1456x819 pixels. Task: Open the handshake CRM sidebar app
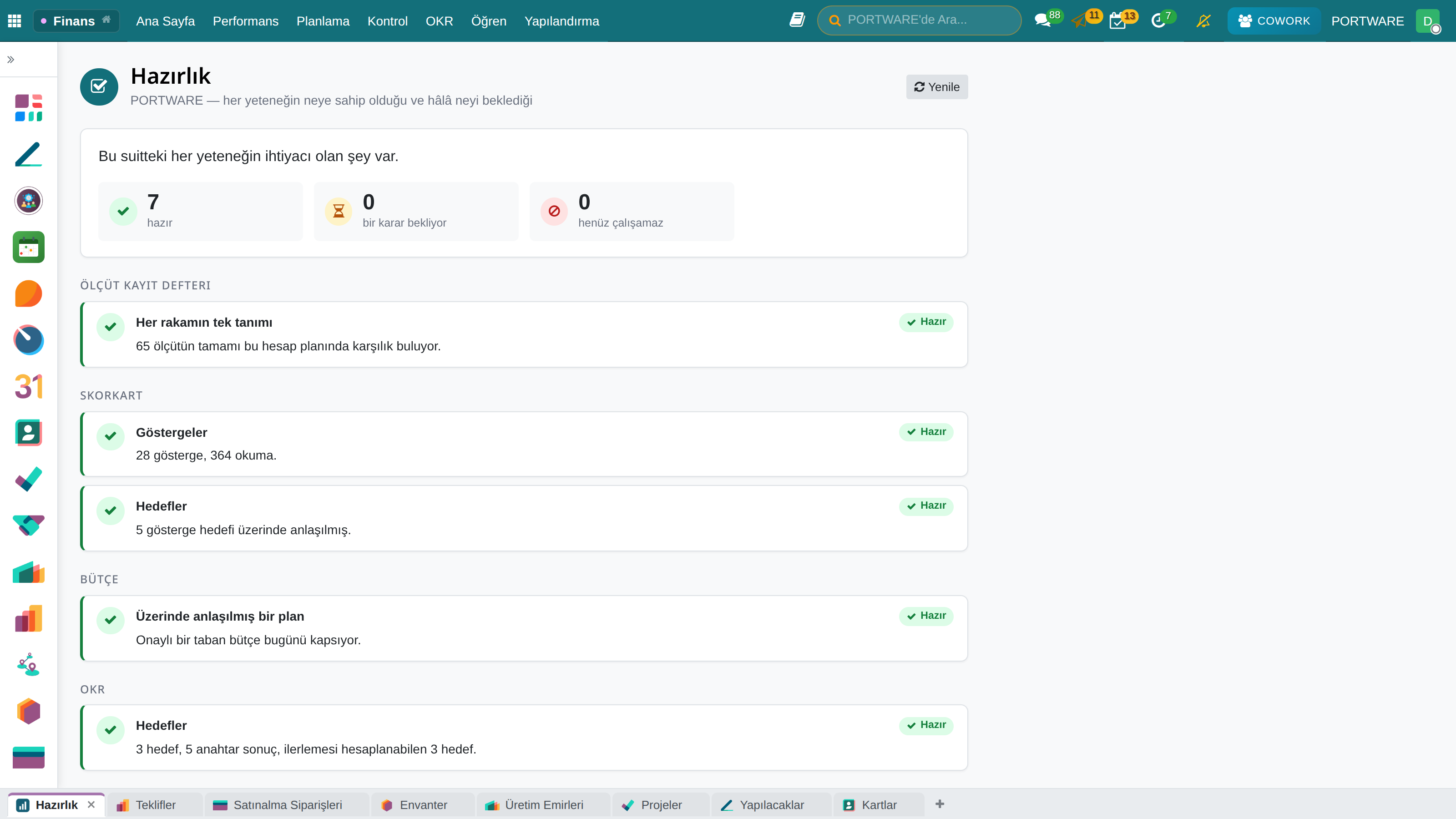click(28, 526)
